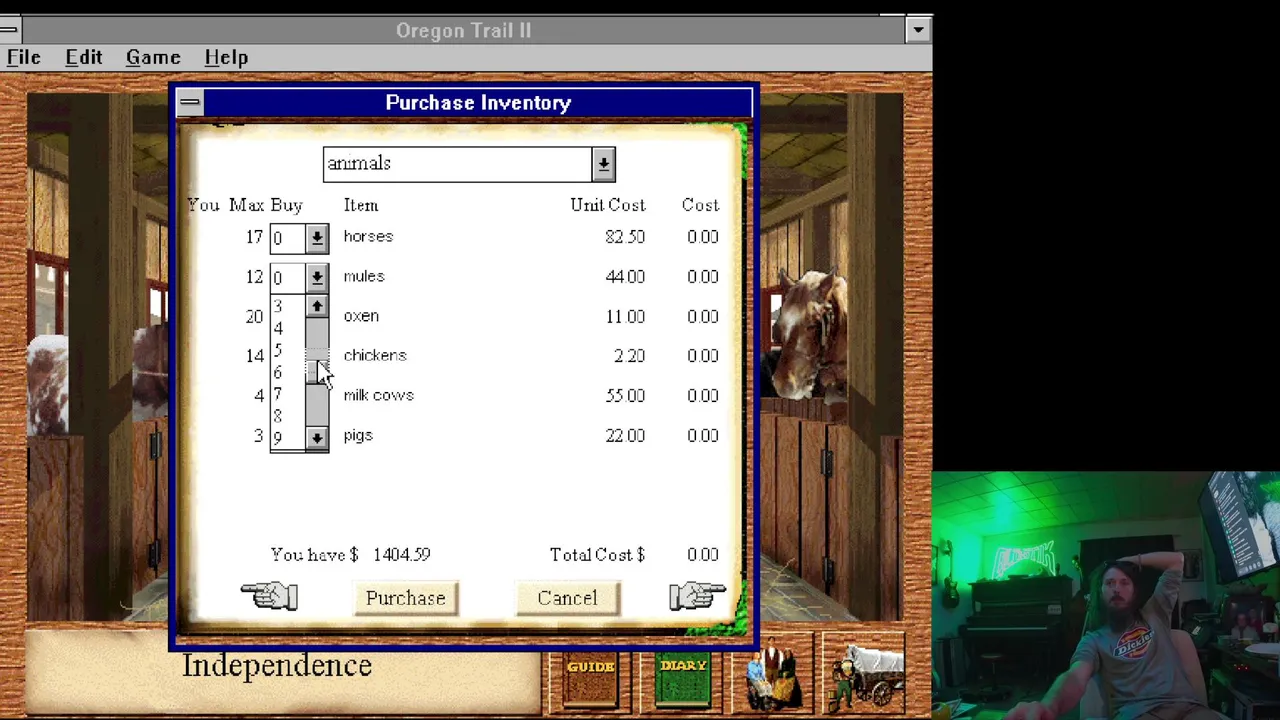Screen dimensions: 1280x720
Task: Click the milk cows item label
Action: pos(378,395)
